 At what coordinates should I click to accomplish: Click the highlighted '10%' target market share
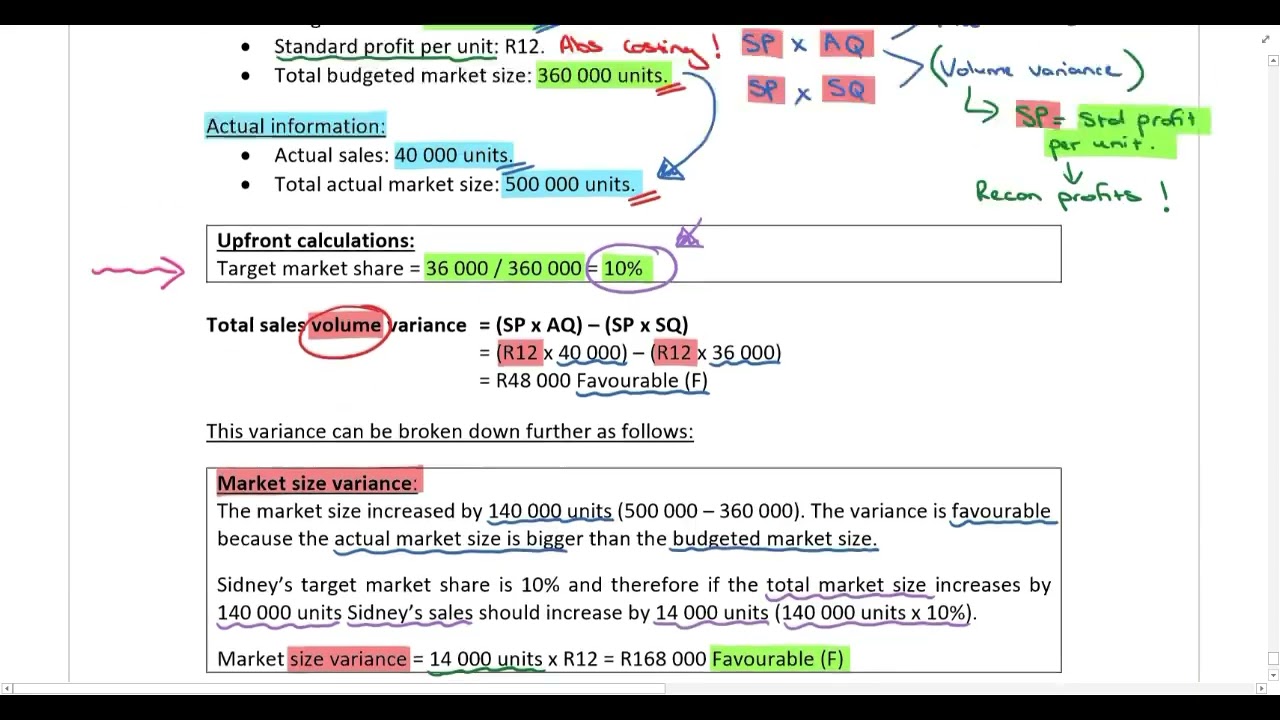click(623, 269)
